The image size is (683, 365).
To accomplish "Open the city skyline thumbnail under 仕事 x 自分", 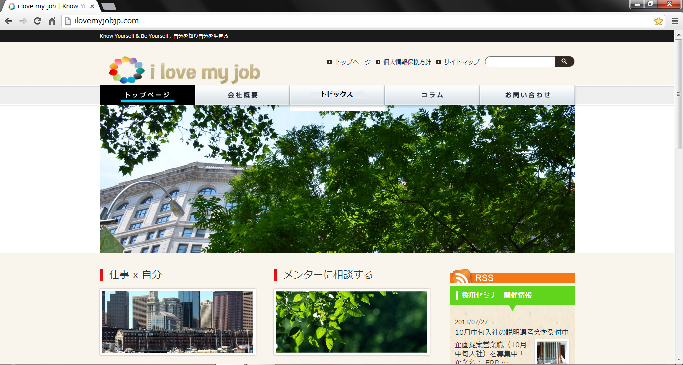I will [178, 322].
